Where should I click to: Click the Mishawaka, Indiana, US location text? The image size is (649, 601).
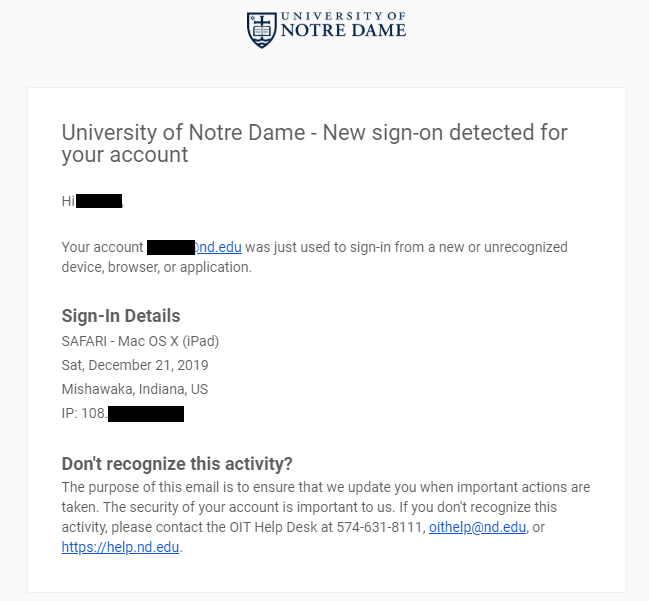pyautogui.click(x=135, y=389)
